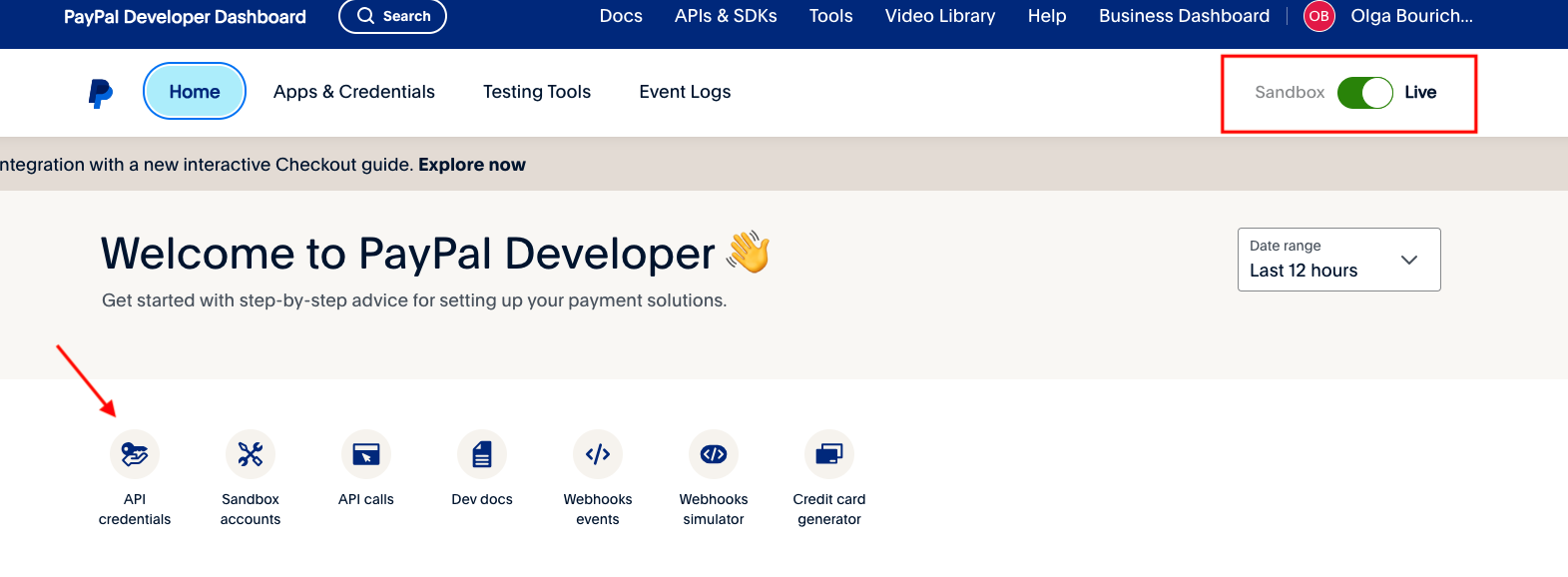
Task: Open the API credentials shortcut icon
Action: click(x=135, y=454)
